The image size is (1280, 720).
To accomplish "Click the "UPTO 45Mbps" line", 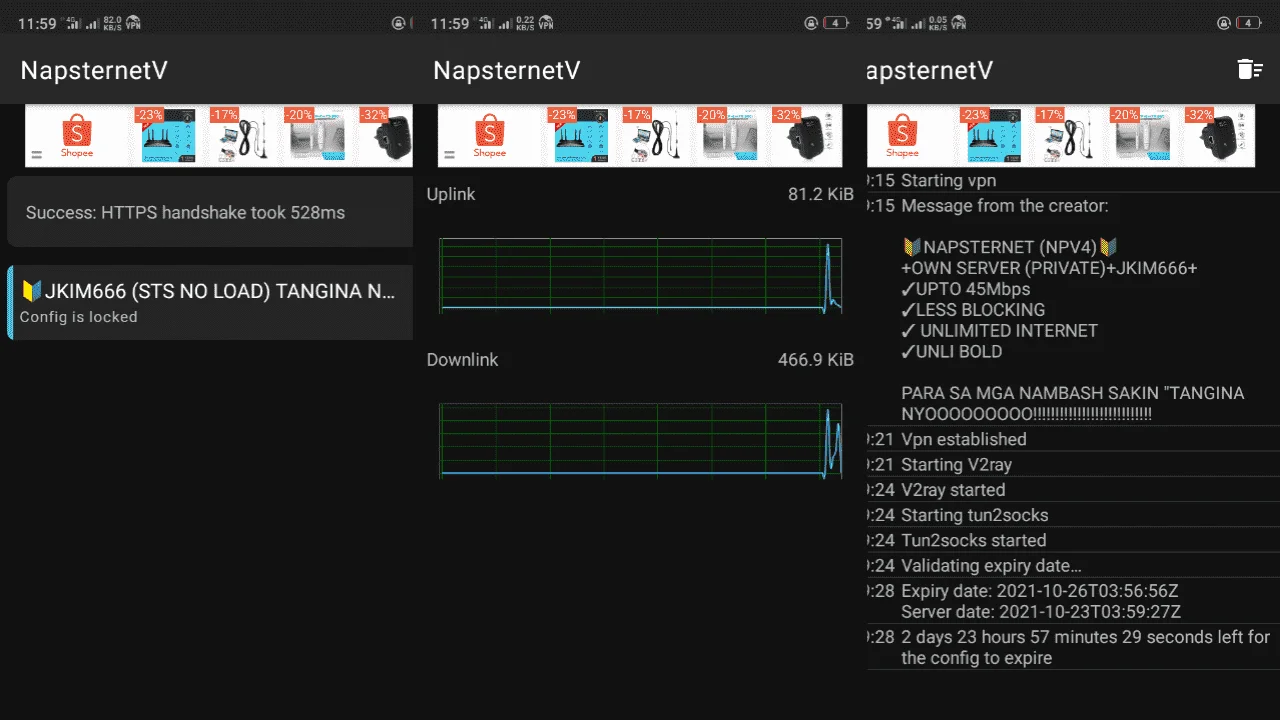I will coord(966,289).
